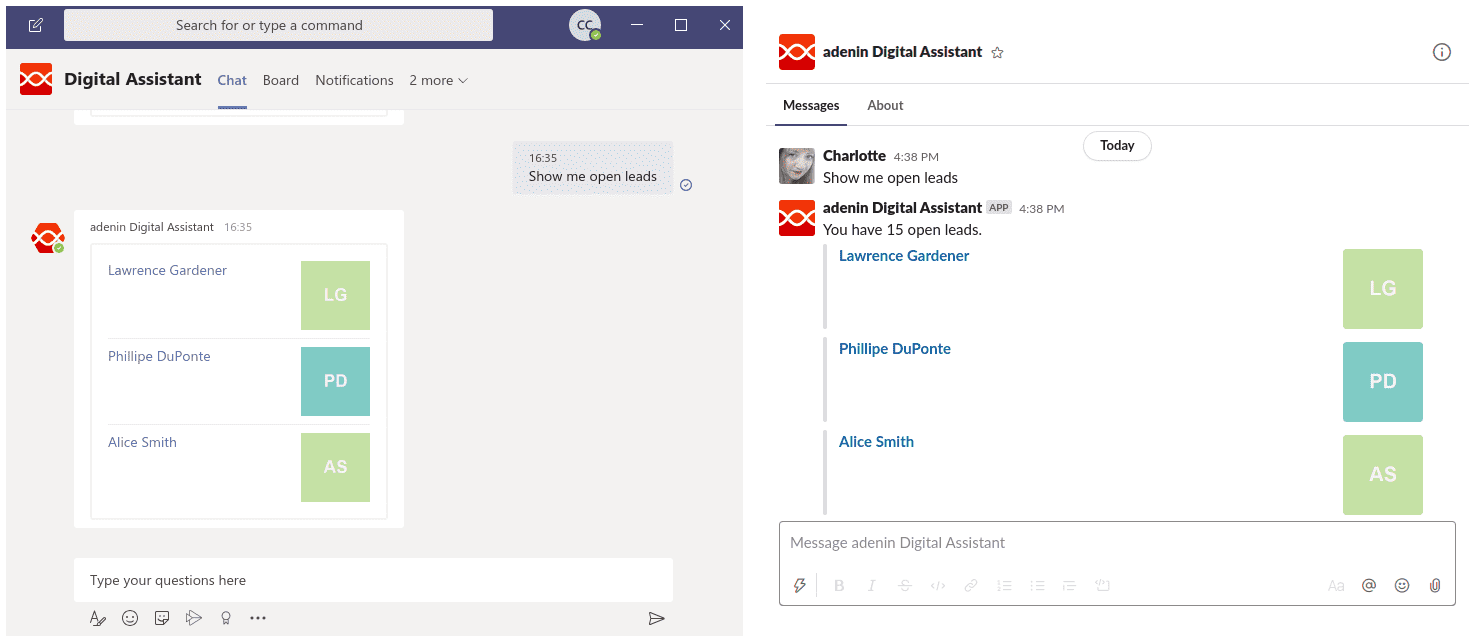1478x644 pixels.
Task: Open Phillipe DuPonte link in Slack
Action: pyautogui.click(x=895, y=349)
